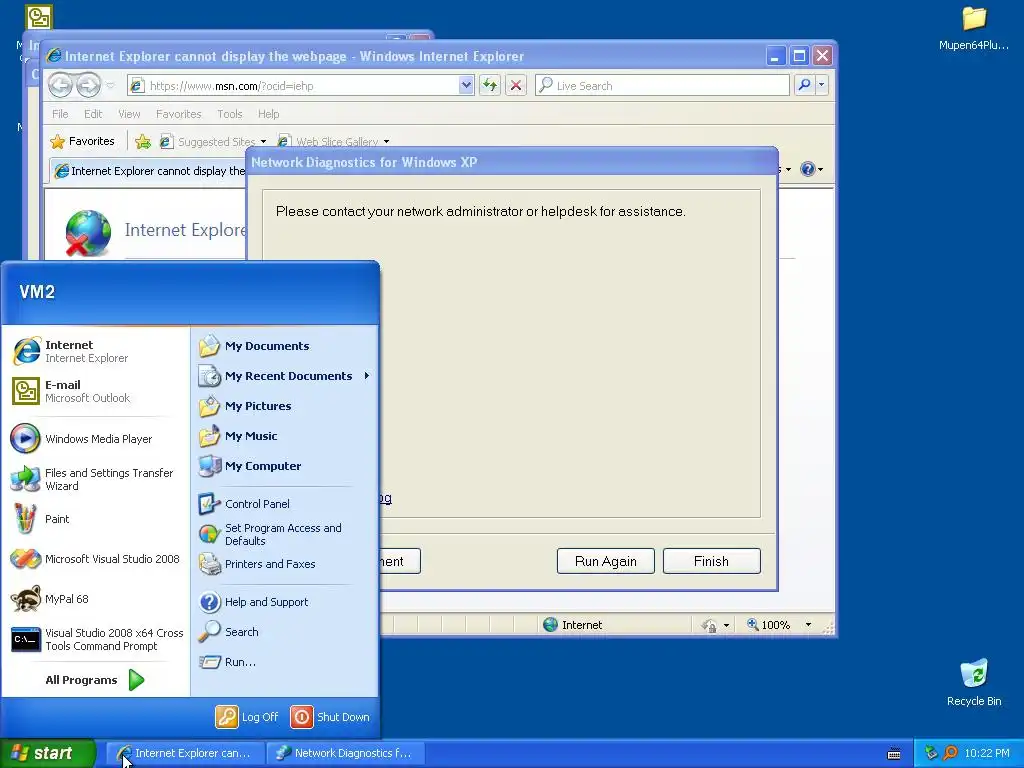Image resolution: width=1024 pixels, height=768 pixels.
Task: Click the Stop button in Internet Explorer
Action: (x=516, y=85)
